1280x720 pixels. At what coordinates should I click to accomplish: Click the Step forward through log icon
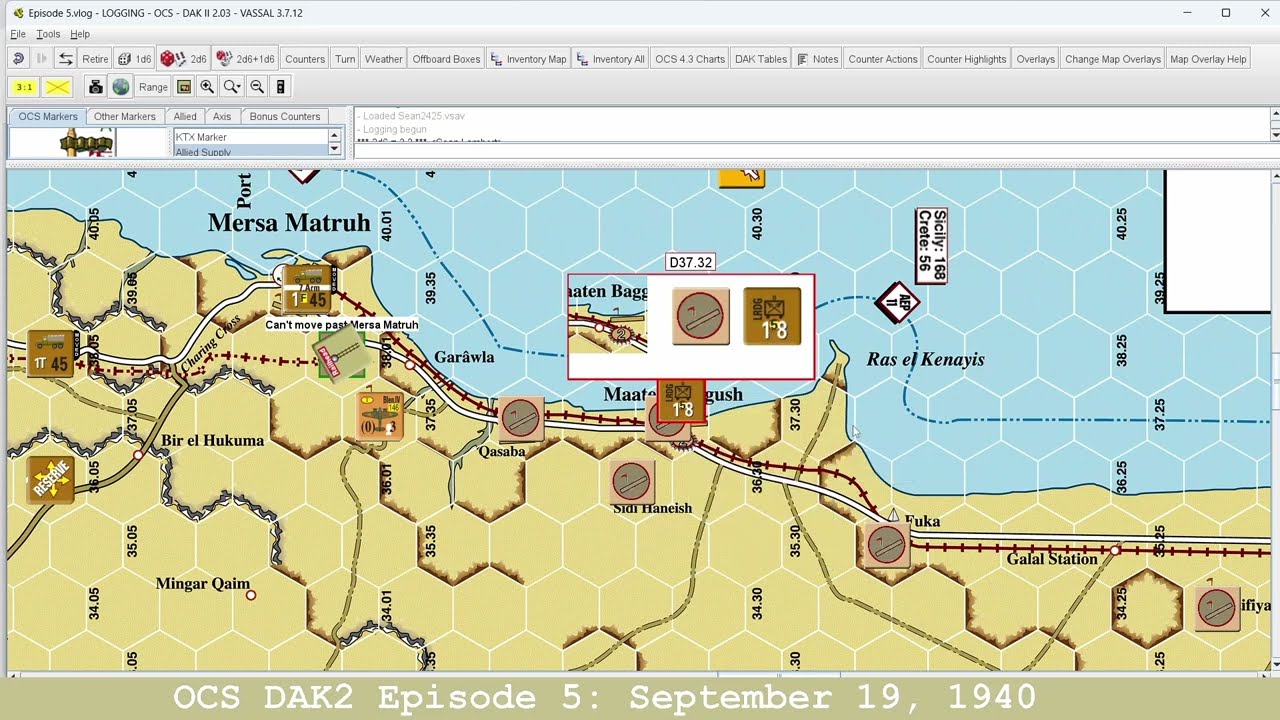click(42, 59)
